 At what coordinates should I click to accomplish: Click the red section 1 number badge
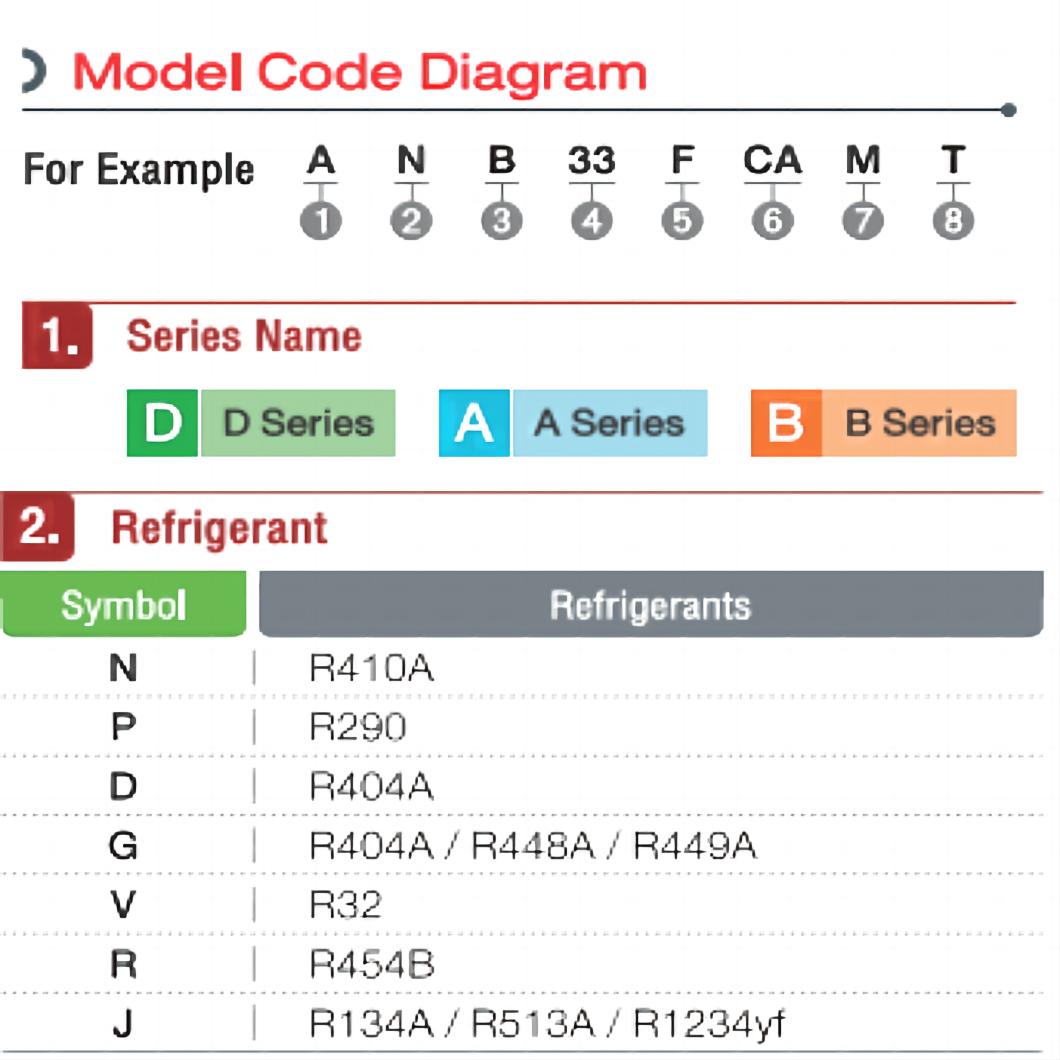[57, 335]
